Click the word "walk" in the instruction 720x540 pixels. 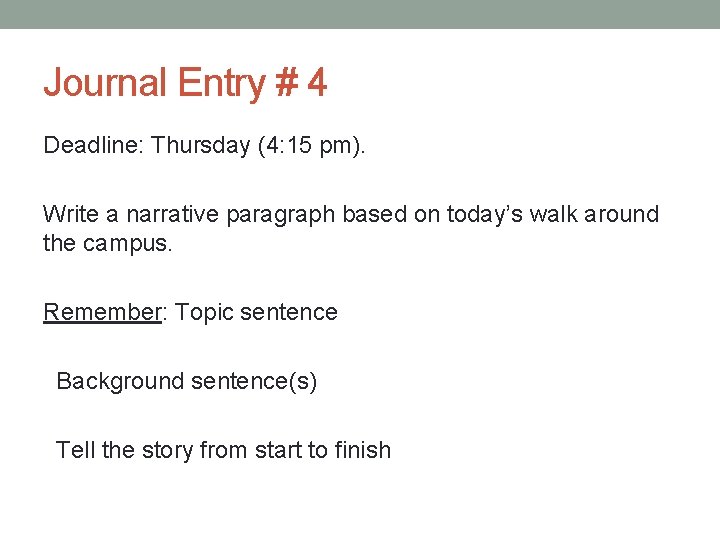coord(549,215)
